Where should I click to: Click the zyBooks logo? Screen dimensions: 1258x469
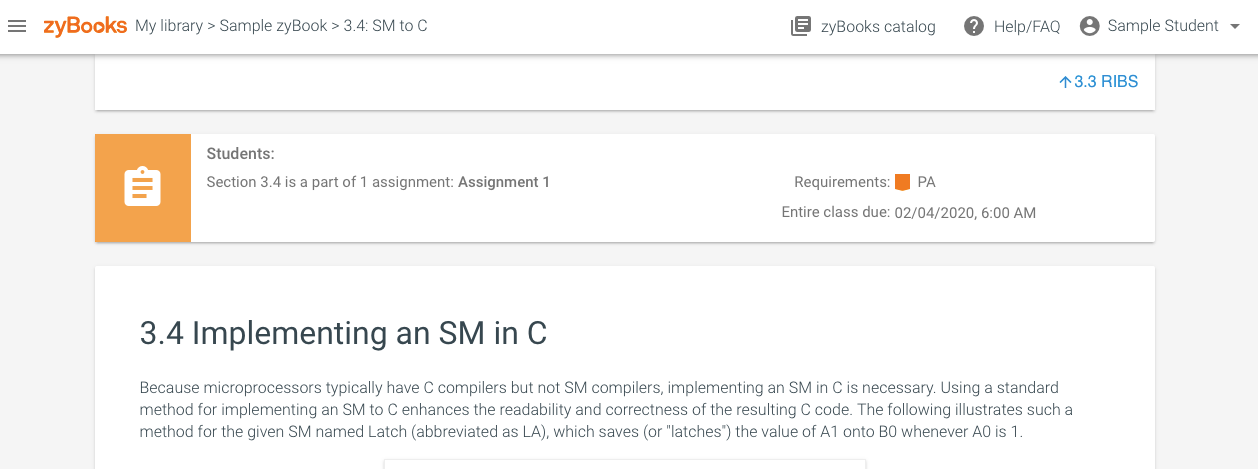click(x=85, y=26)
